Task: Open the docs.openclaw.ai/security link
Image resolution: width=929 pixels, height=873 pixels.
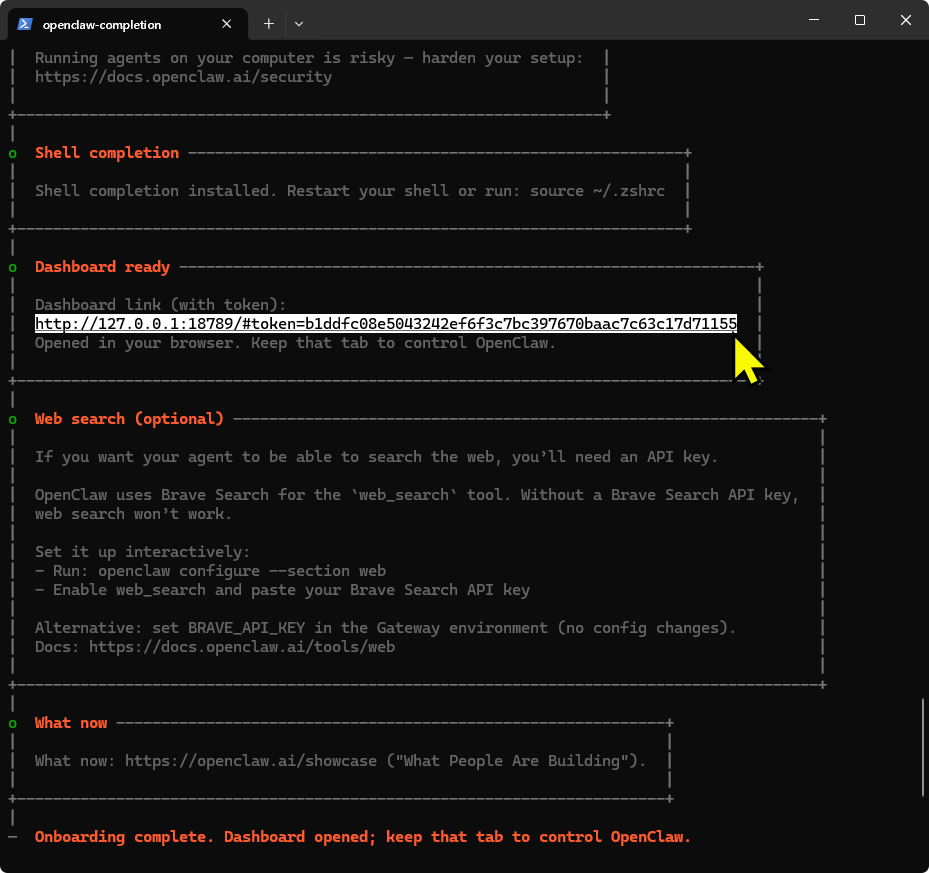Action: click(x=183, y=77)
